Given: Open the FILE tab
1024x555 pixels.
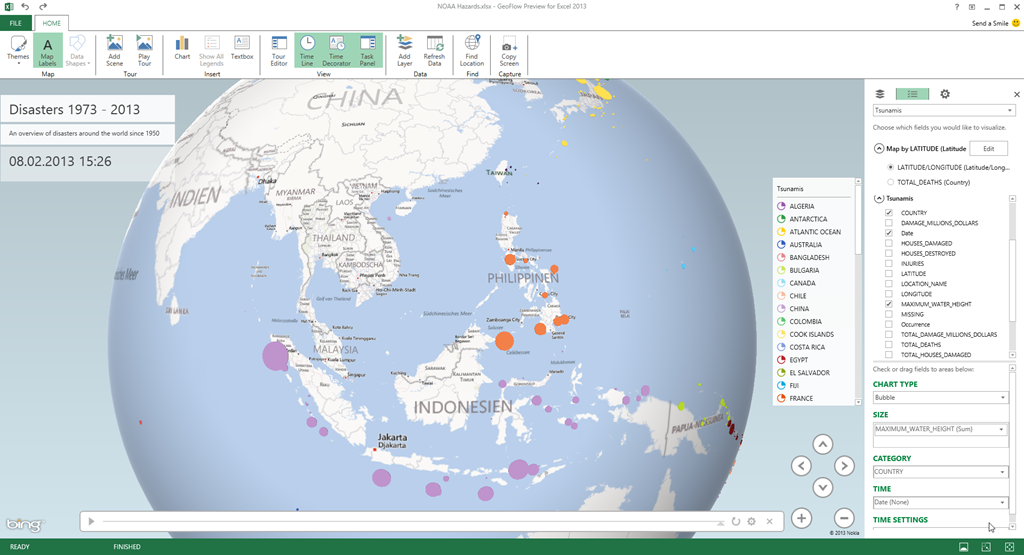Looking at the screenshot, I should pos(15,22).
